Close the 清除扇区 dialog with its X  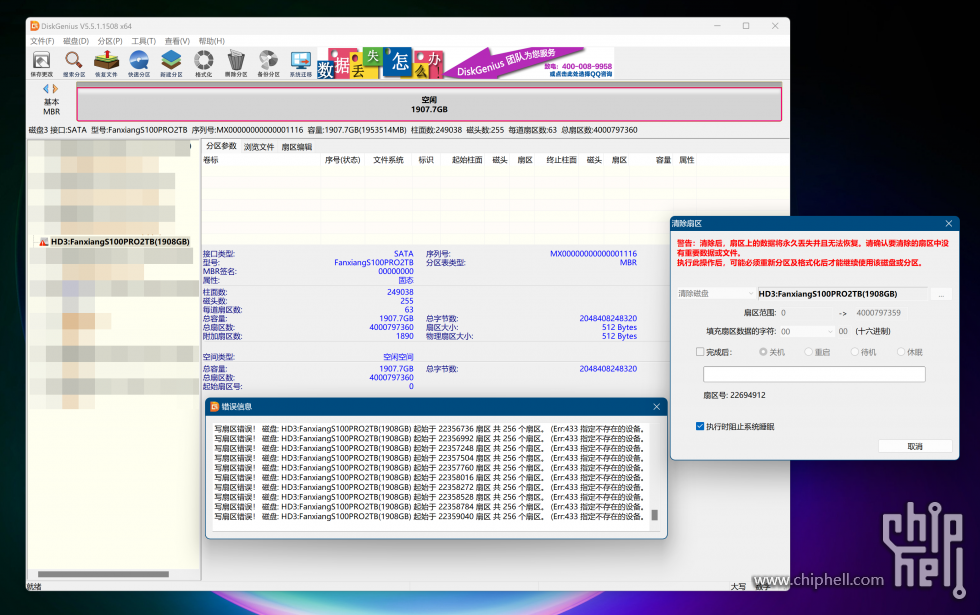pos(949,224)
